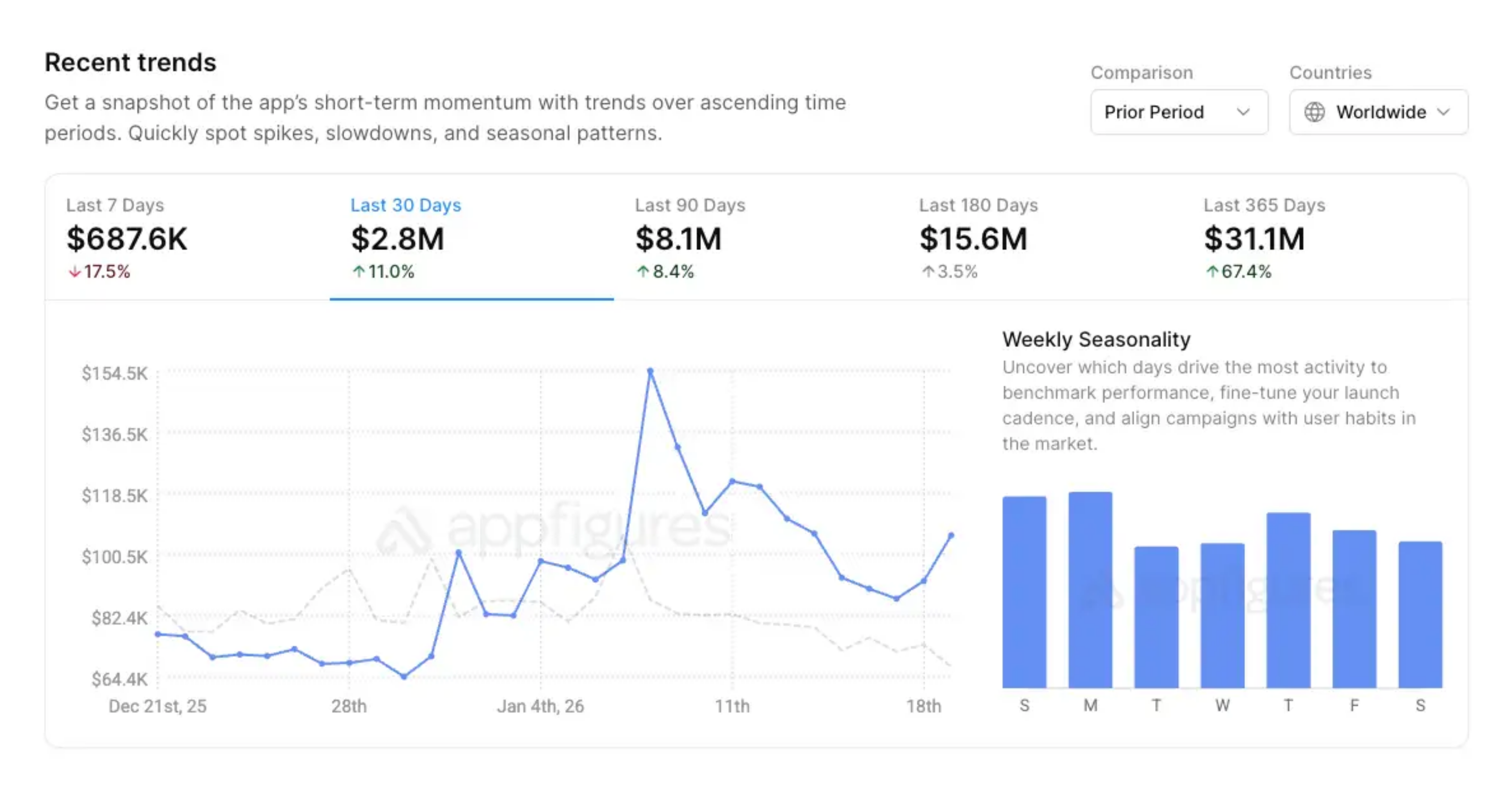The image size is (1512, 795).
Task: Click the Friday bar in seasonality chart
Action: tap(1354, 609)
